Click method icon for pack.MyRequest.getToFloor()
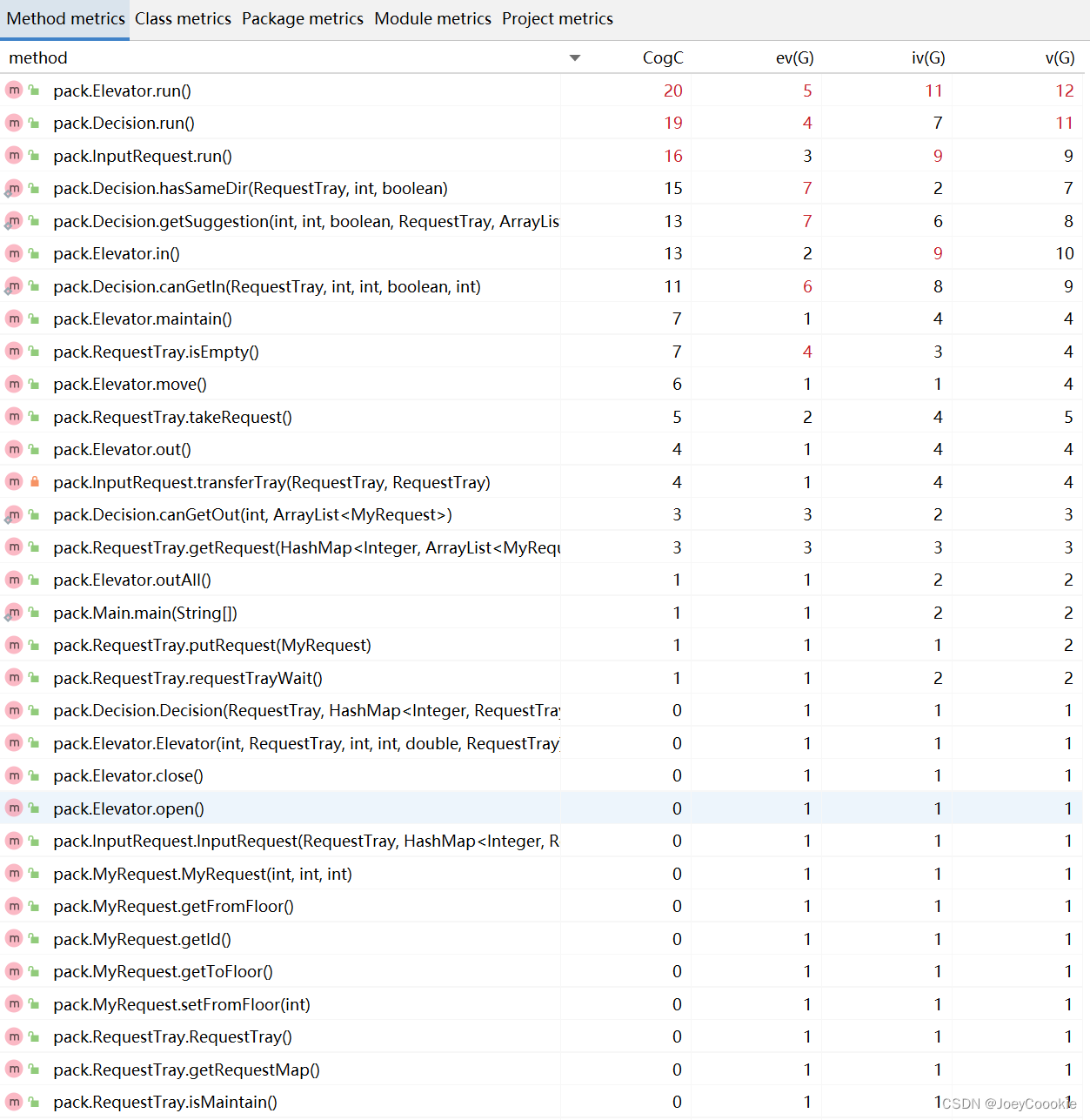The image size is (1090, 1120). pos(14,971)
